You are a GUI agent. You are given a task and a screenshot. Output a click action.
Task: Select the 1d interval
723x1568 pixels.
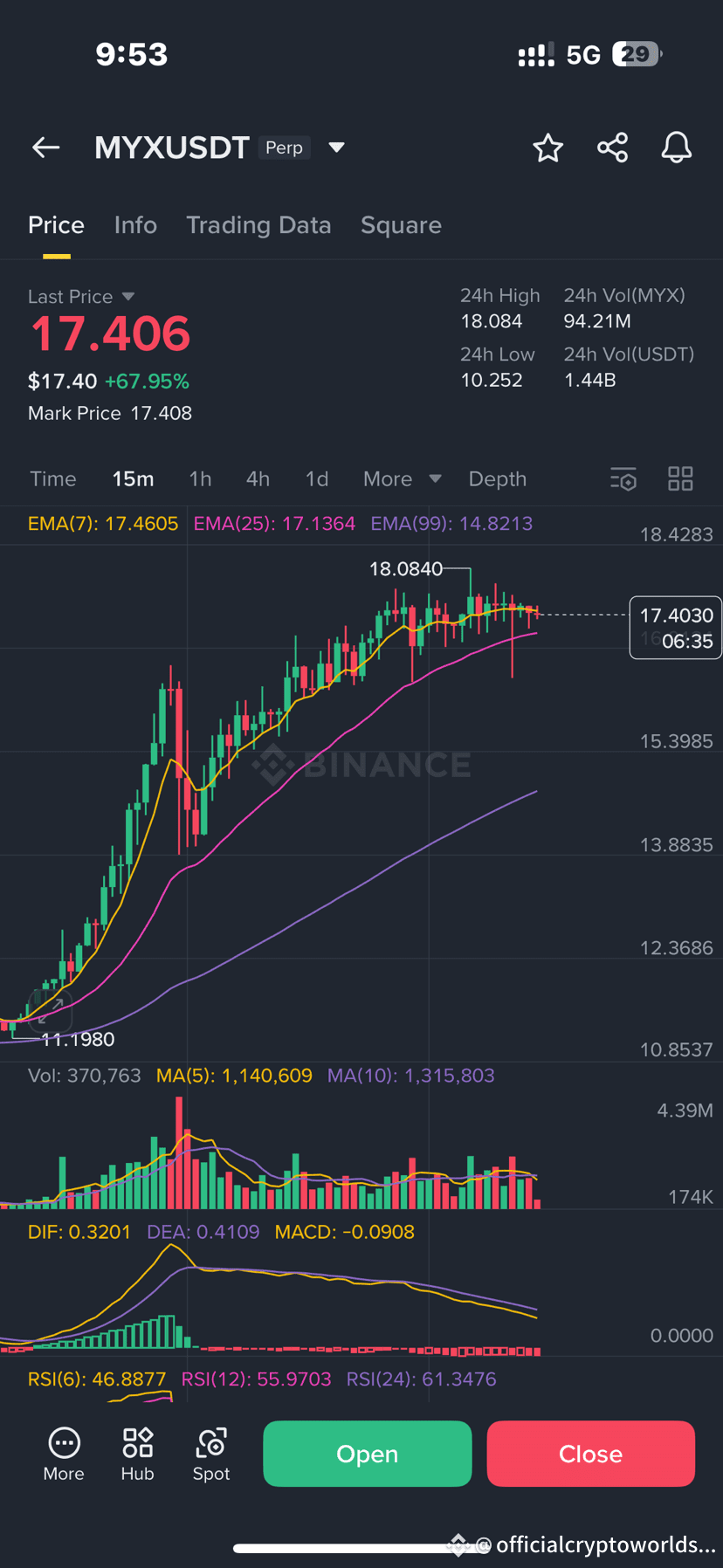(317, 479)
